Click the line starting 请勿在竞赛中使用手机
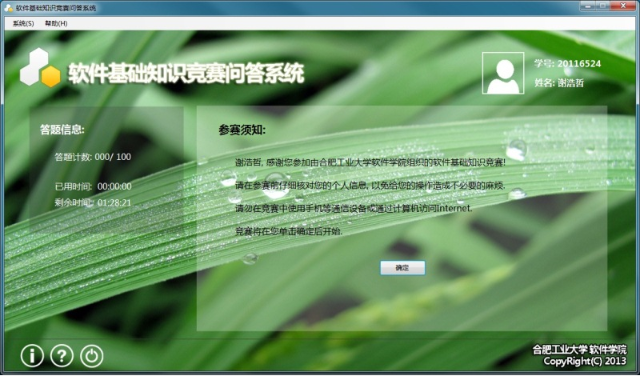 pos(354,208)
